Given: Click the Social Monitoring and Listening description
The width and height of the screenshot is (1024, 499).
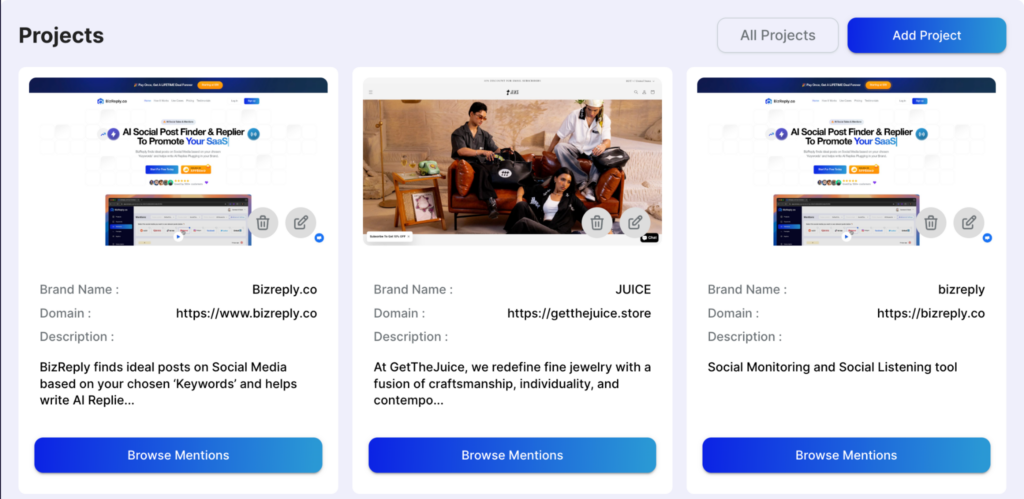Looking at the screenshot, I should [832, 367].
